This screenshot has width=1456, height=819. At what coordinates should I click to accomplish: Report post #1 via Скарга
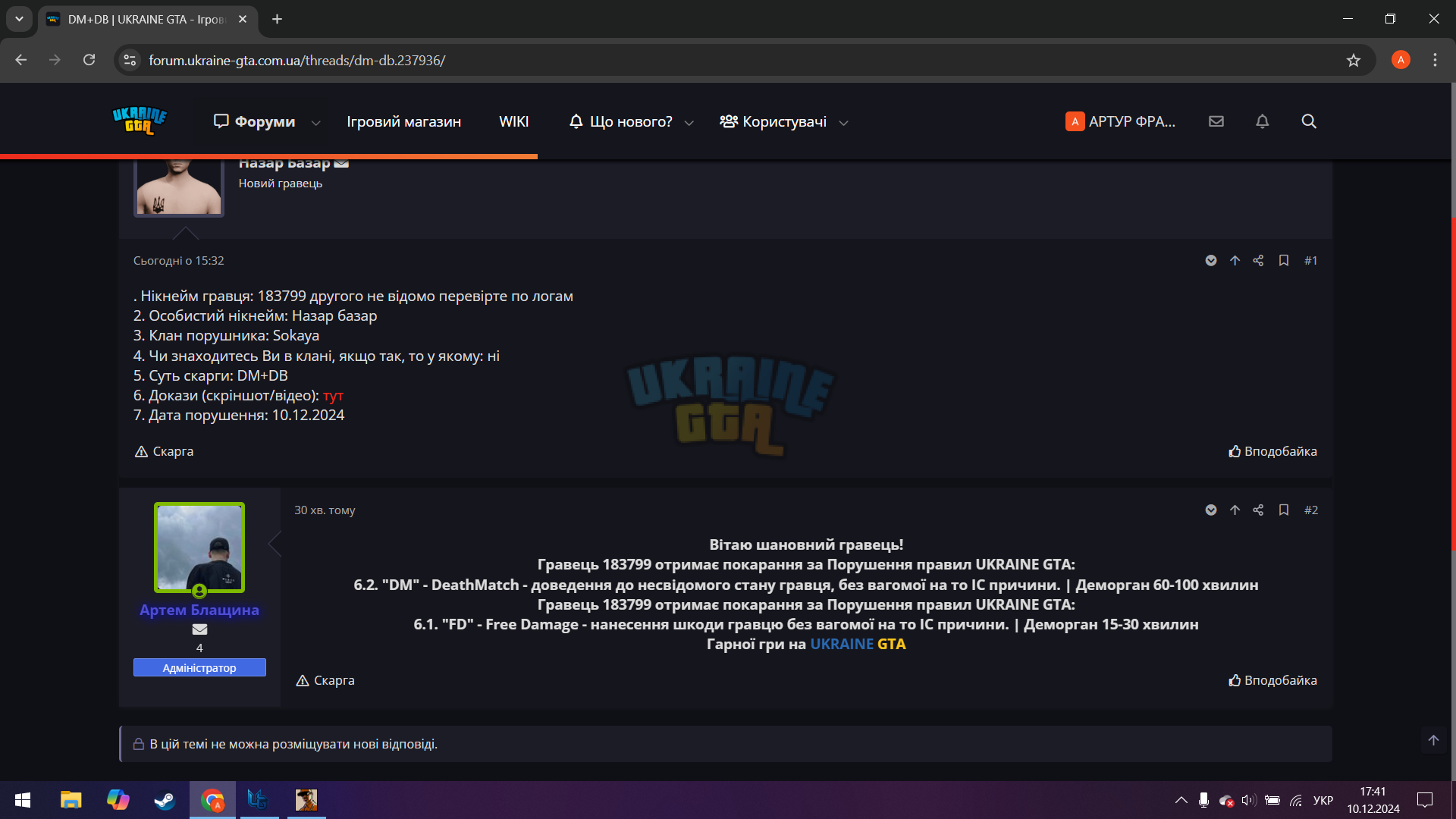coord(164,451)
